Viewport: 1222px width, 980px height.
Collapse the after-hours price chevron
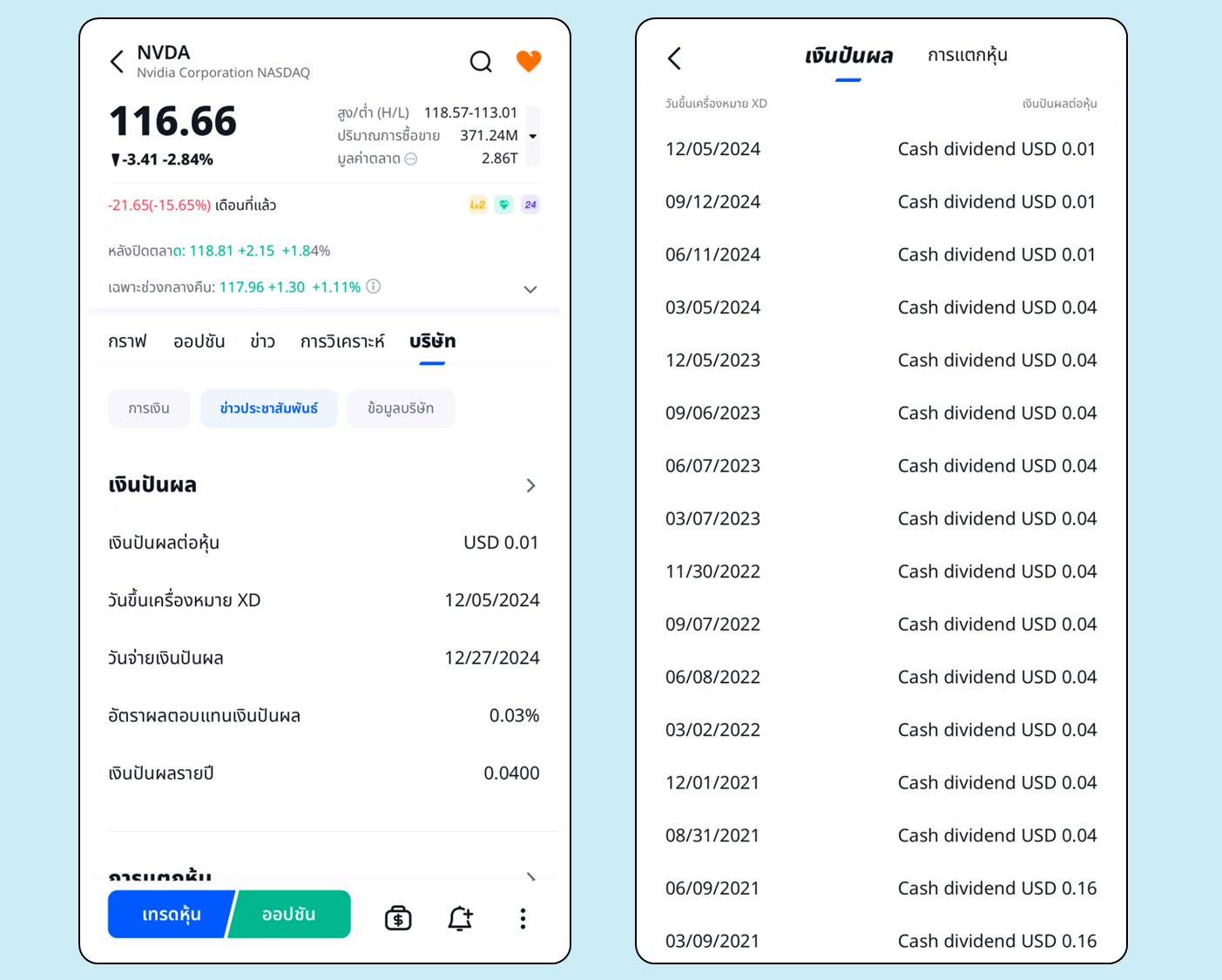(530, 289)
